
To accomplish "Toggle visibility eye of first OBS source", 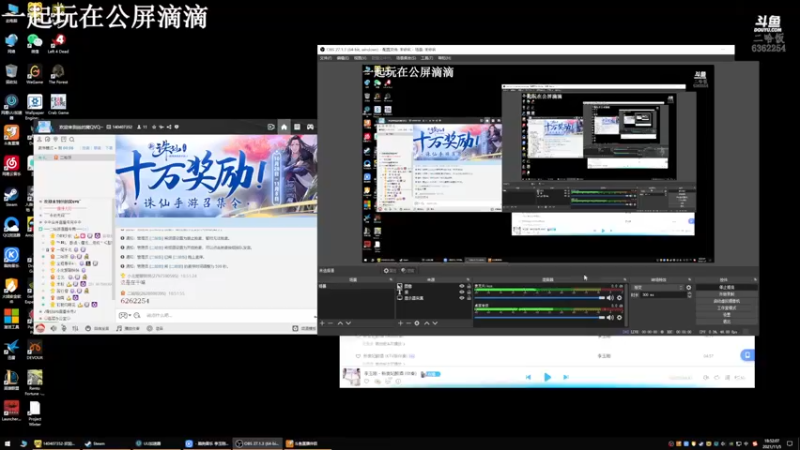I will [462, 286].
